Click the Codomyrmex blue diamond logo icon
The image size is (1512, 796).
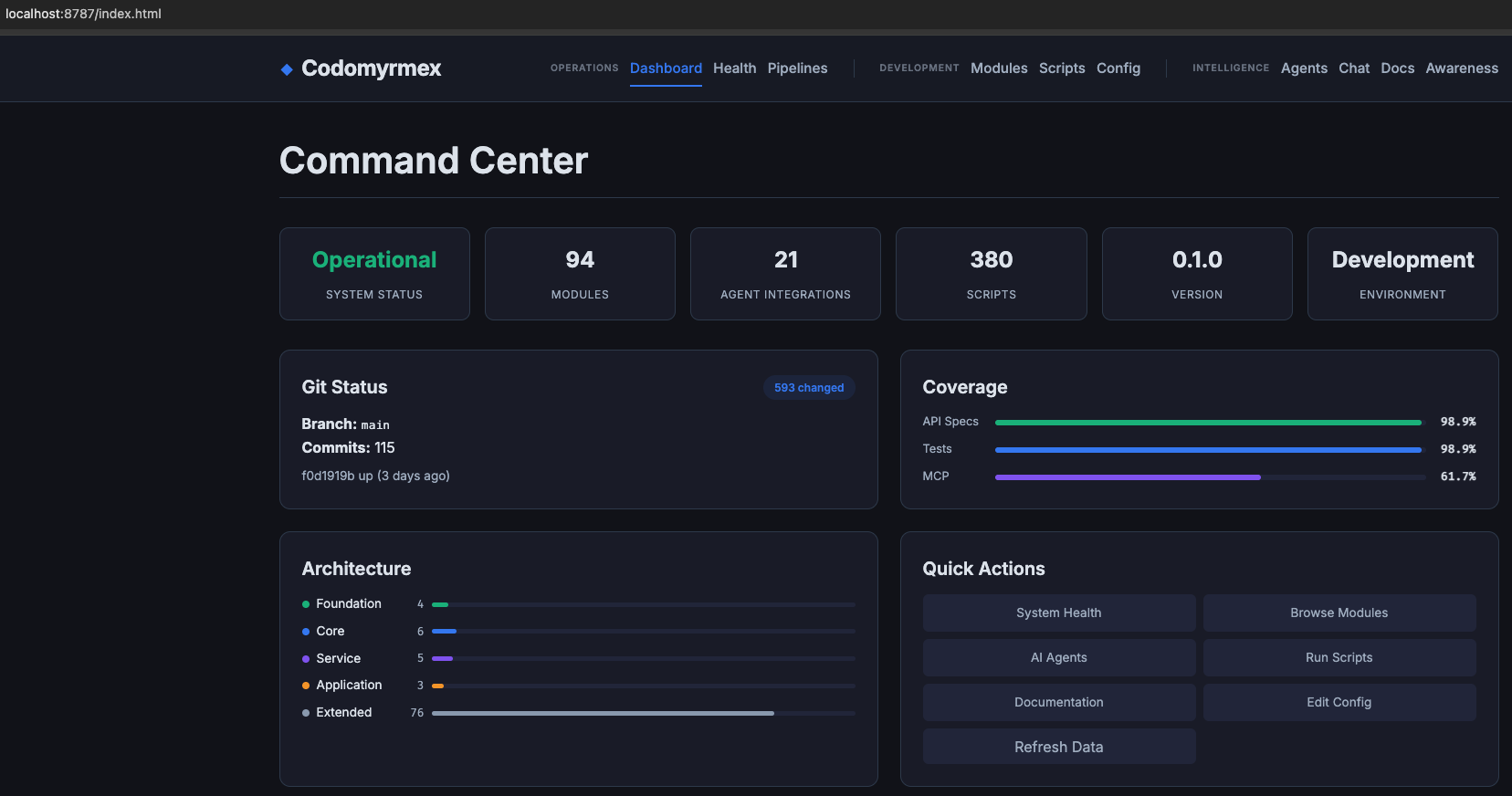click(287, 69)
